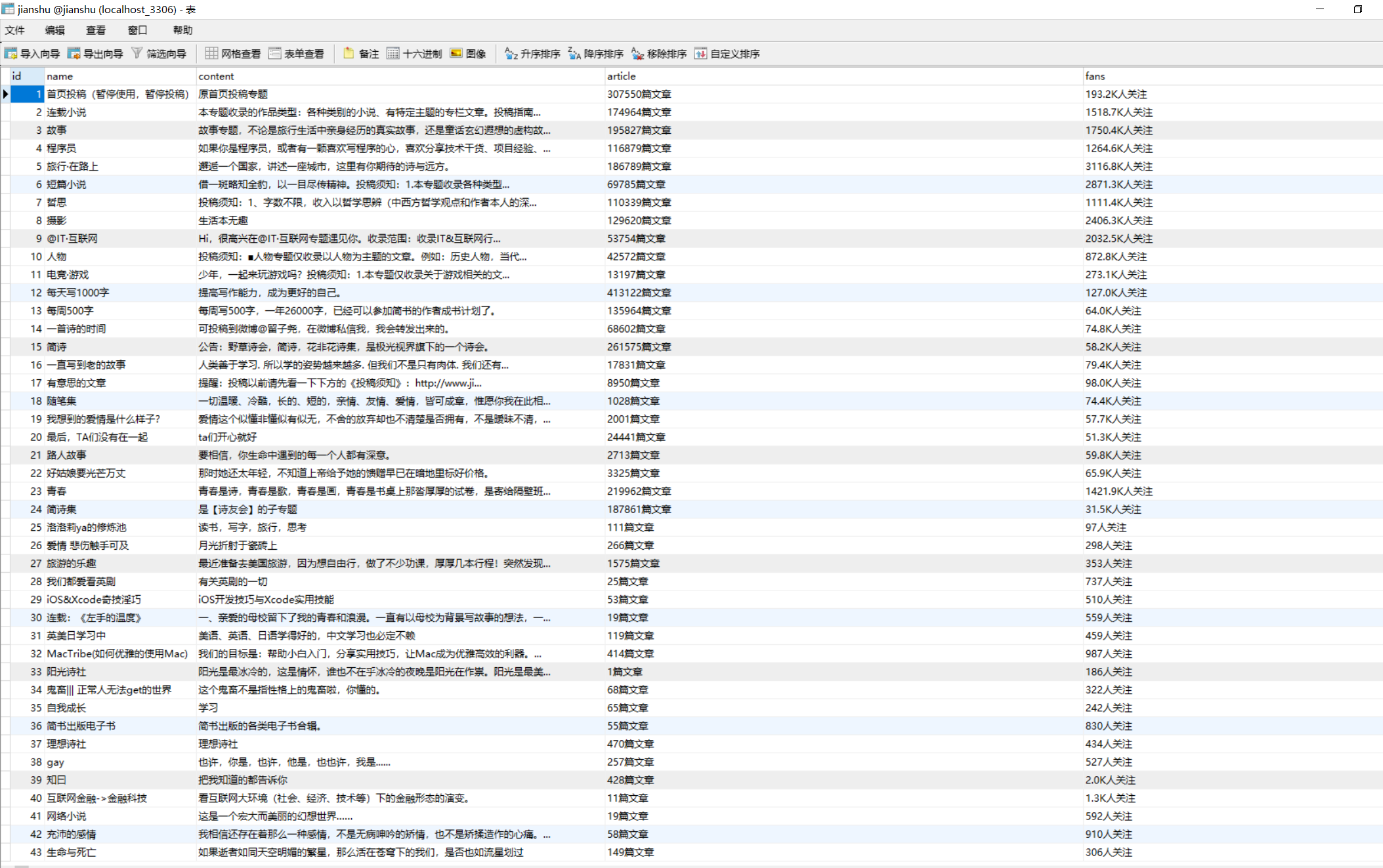Switch to 网格查看 grid view

[x=232, y=54]
